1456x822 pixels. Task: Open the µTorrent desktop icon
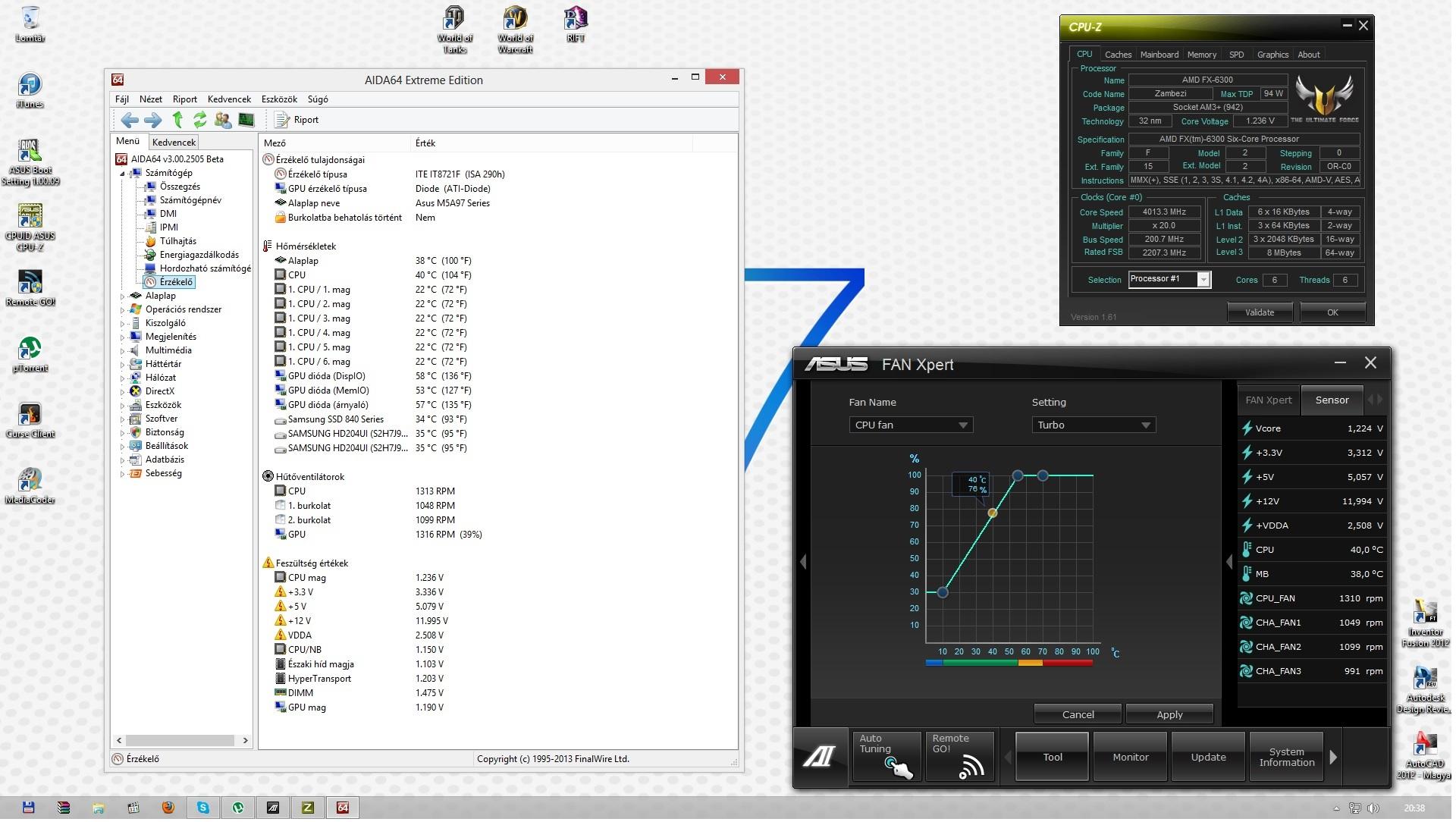(x=30, y=354)
